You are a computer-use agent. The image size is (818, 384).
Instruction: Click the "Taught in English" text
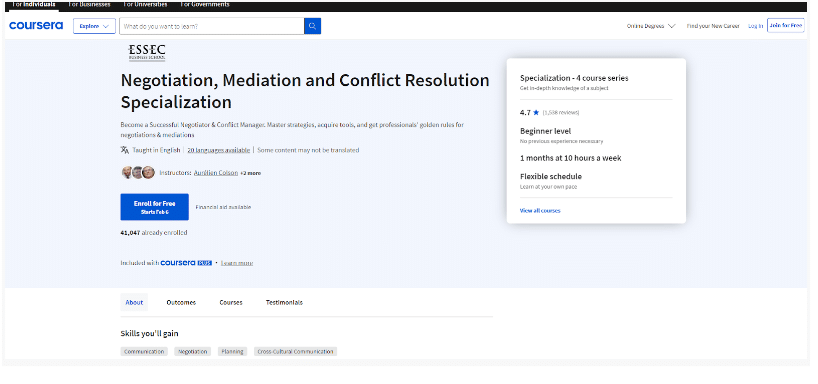coord(156,150)
